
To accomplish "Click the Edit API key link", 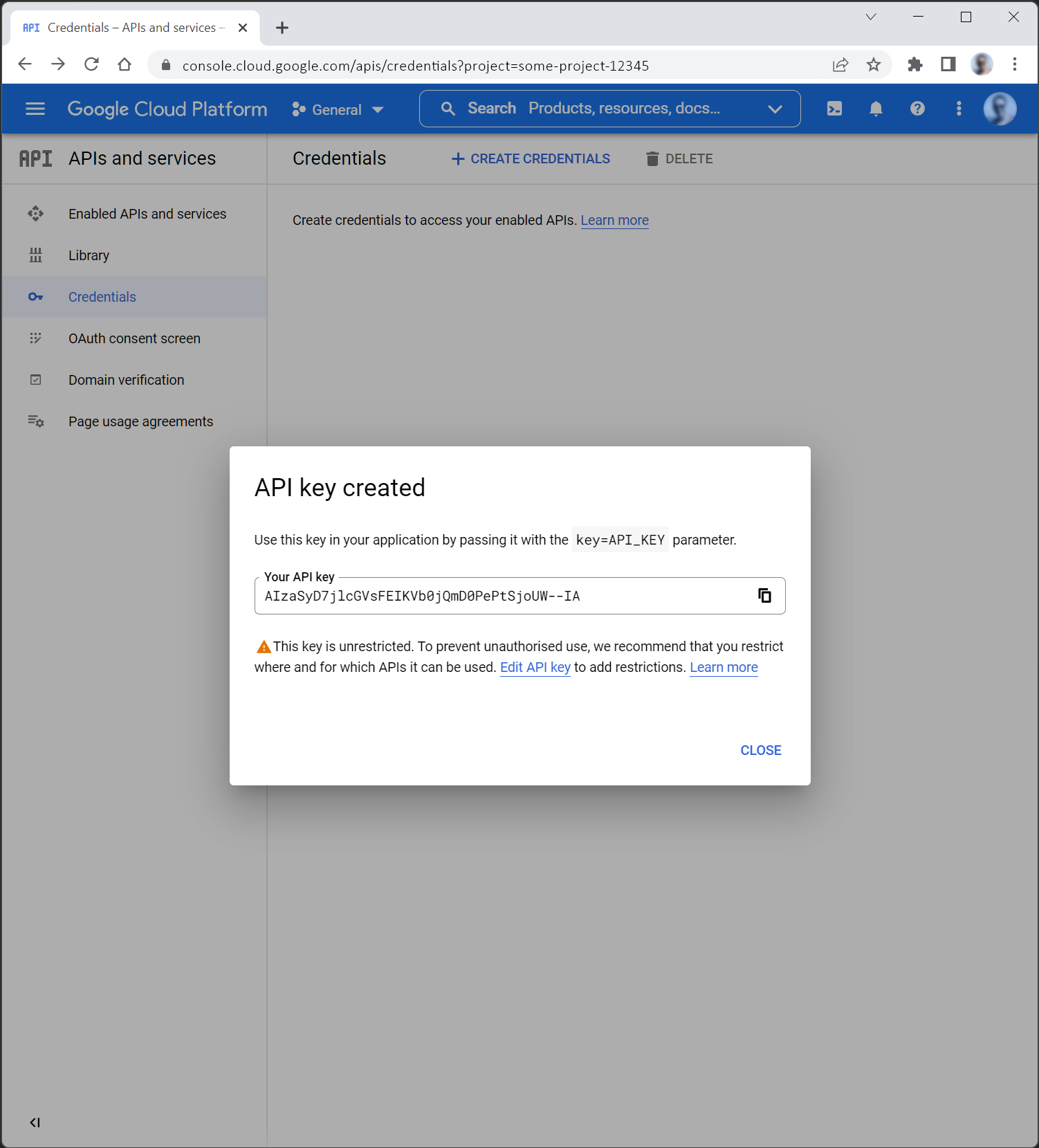I will click(x=535, y=667).
